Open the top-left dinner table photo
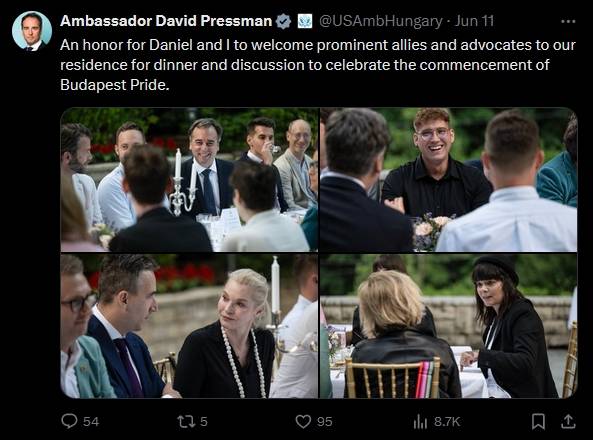 coord(189,180)
